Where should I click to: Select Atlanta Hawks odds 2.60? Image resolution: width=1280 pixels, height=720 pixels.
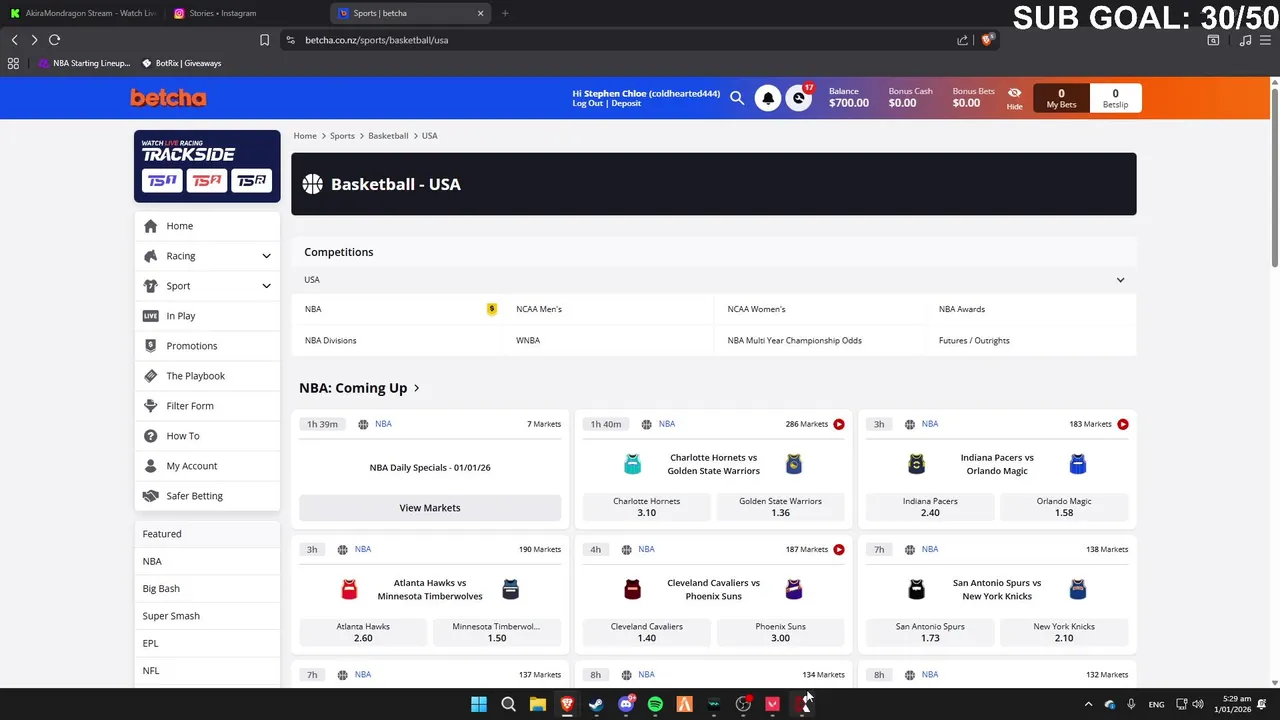363,632
